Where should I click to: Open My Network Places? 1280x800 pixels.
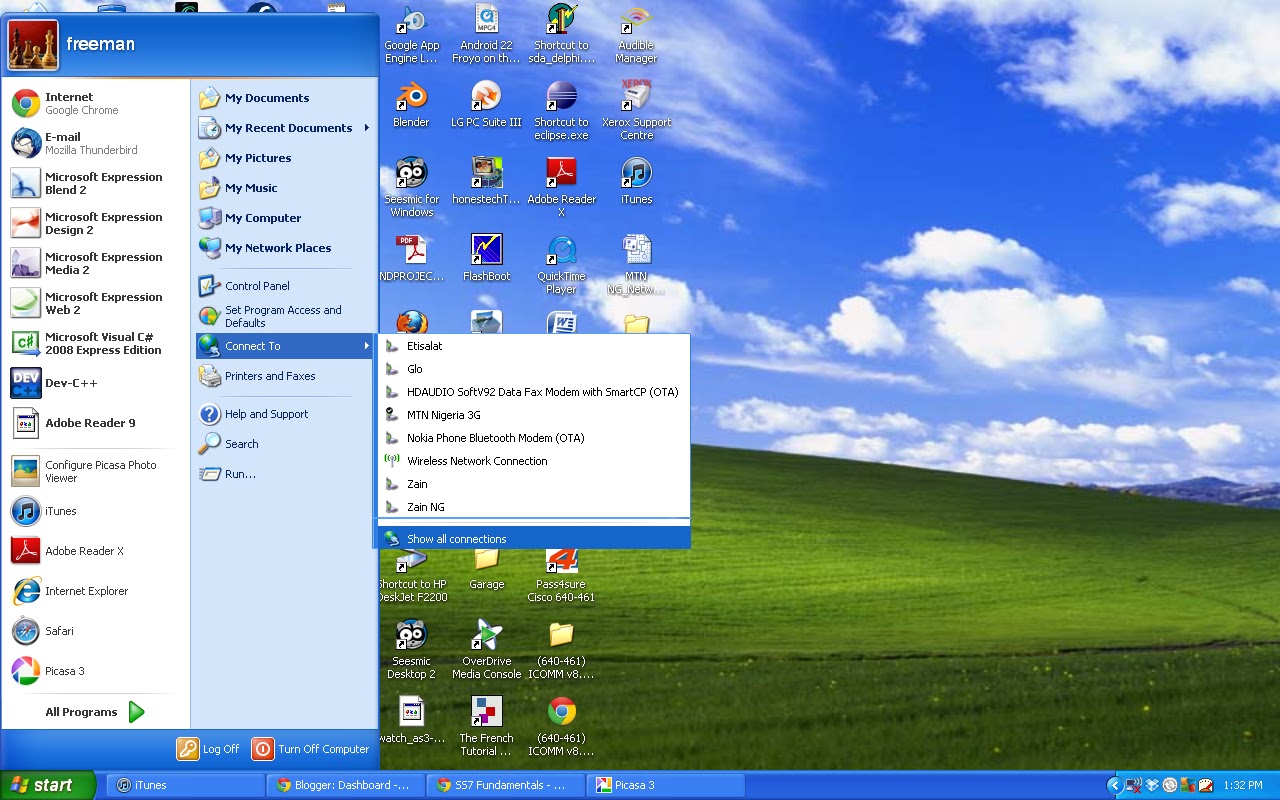(x=284, y=248)
